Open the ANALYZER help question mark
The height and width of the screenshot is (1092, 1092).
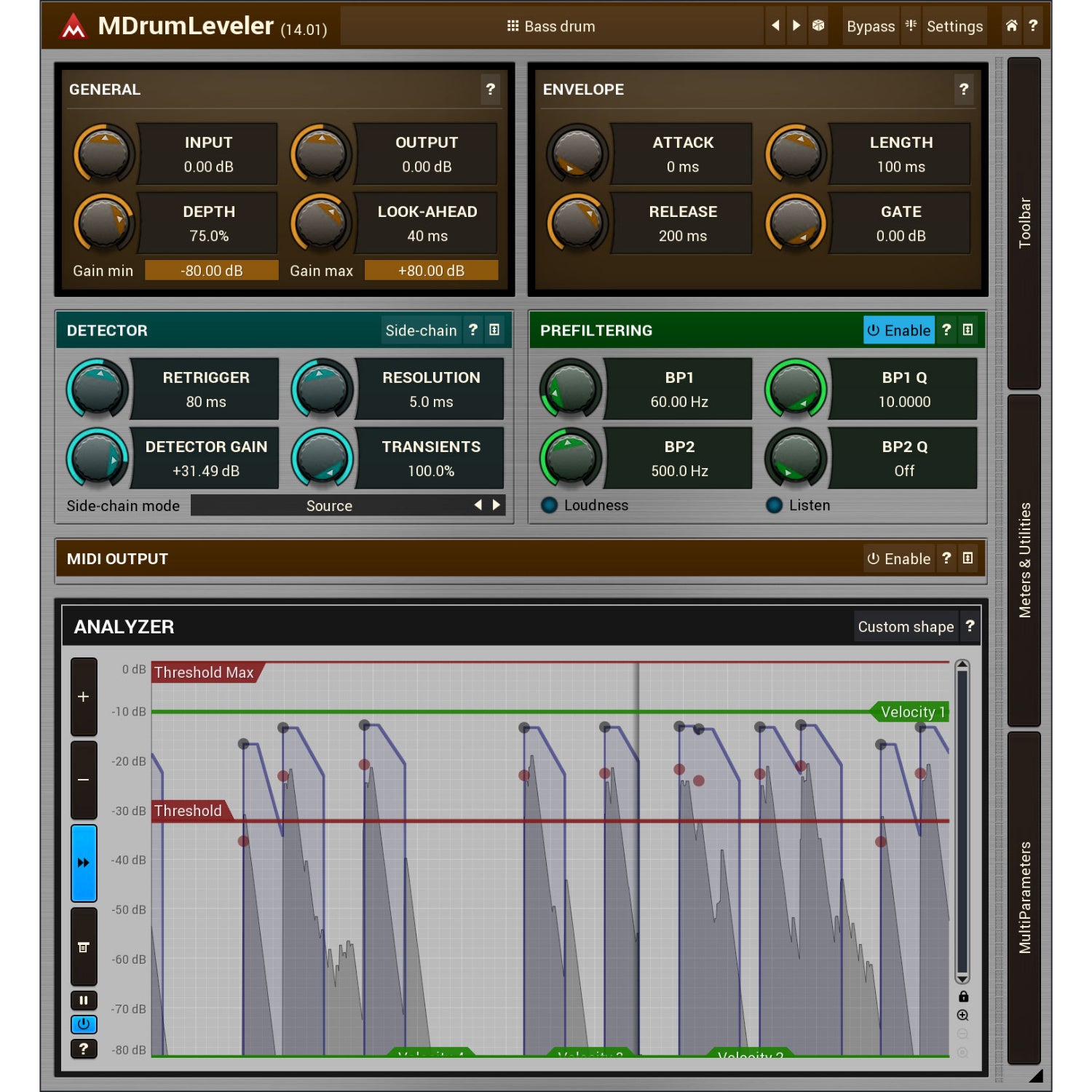(970, 626)
